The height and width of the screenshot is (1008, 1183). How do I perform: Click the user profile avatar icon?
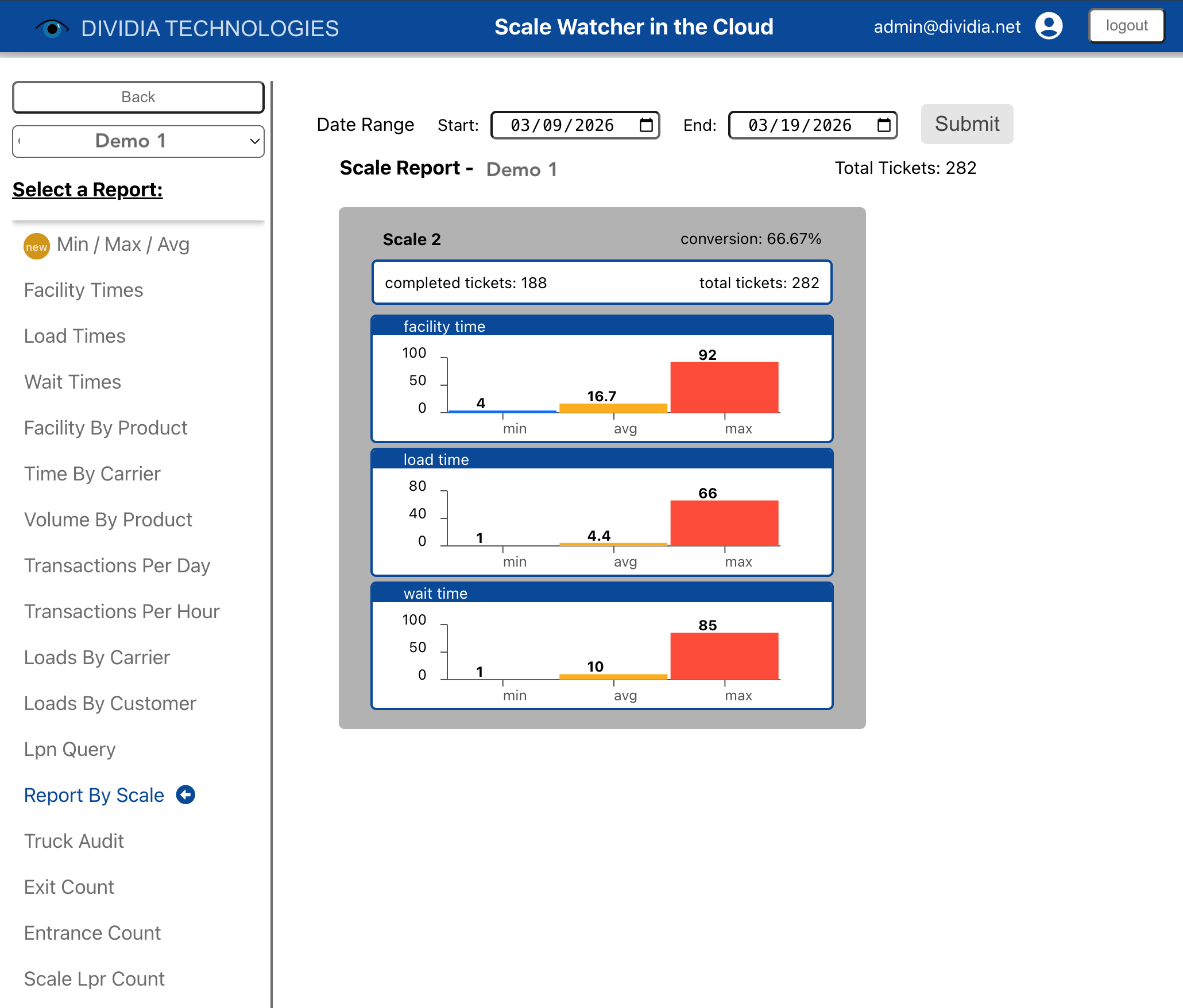pyautogui.click(x=1049, y=26)
